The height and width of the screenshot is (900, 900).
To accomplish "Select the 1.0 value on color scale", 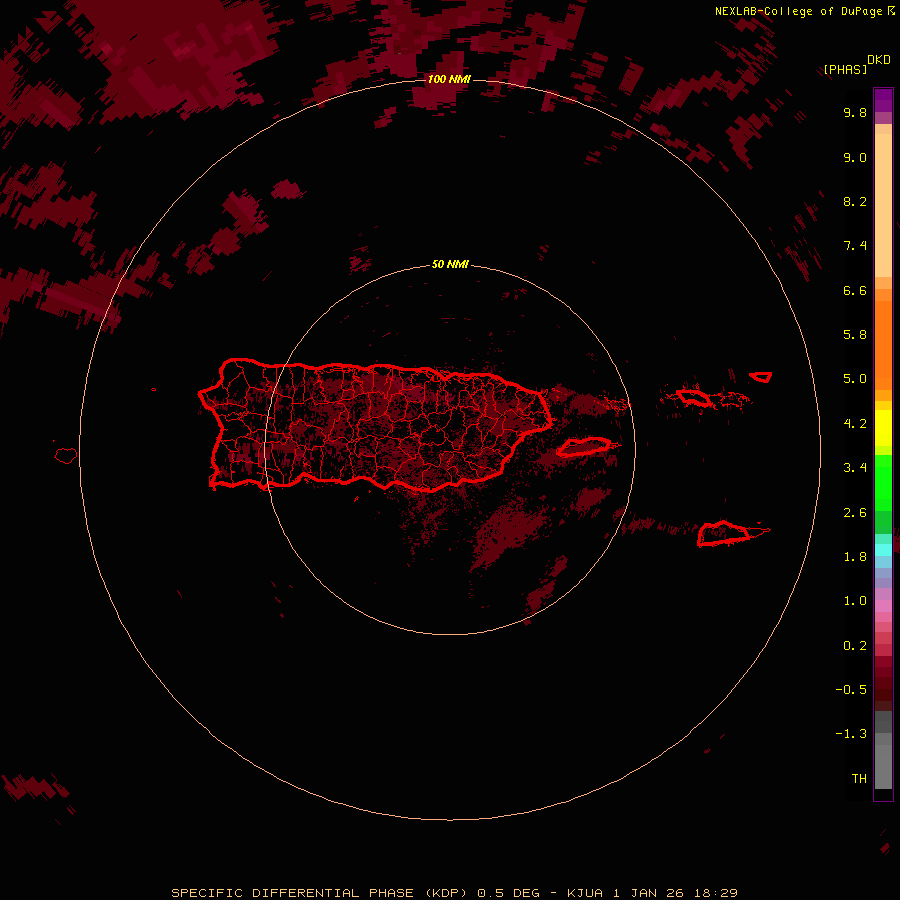I will pos(855,602).
